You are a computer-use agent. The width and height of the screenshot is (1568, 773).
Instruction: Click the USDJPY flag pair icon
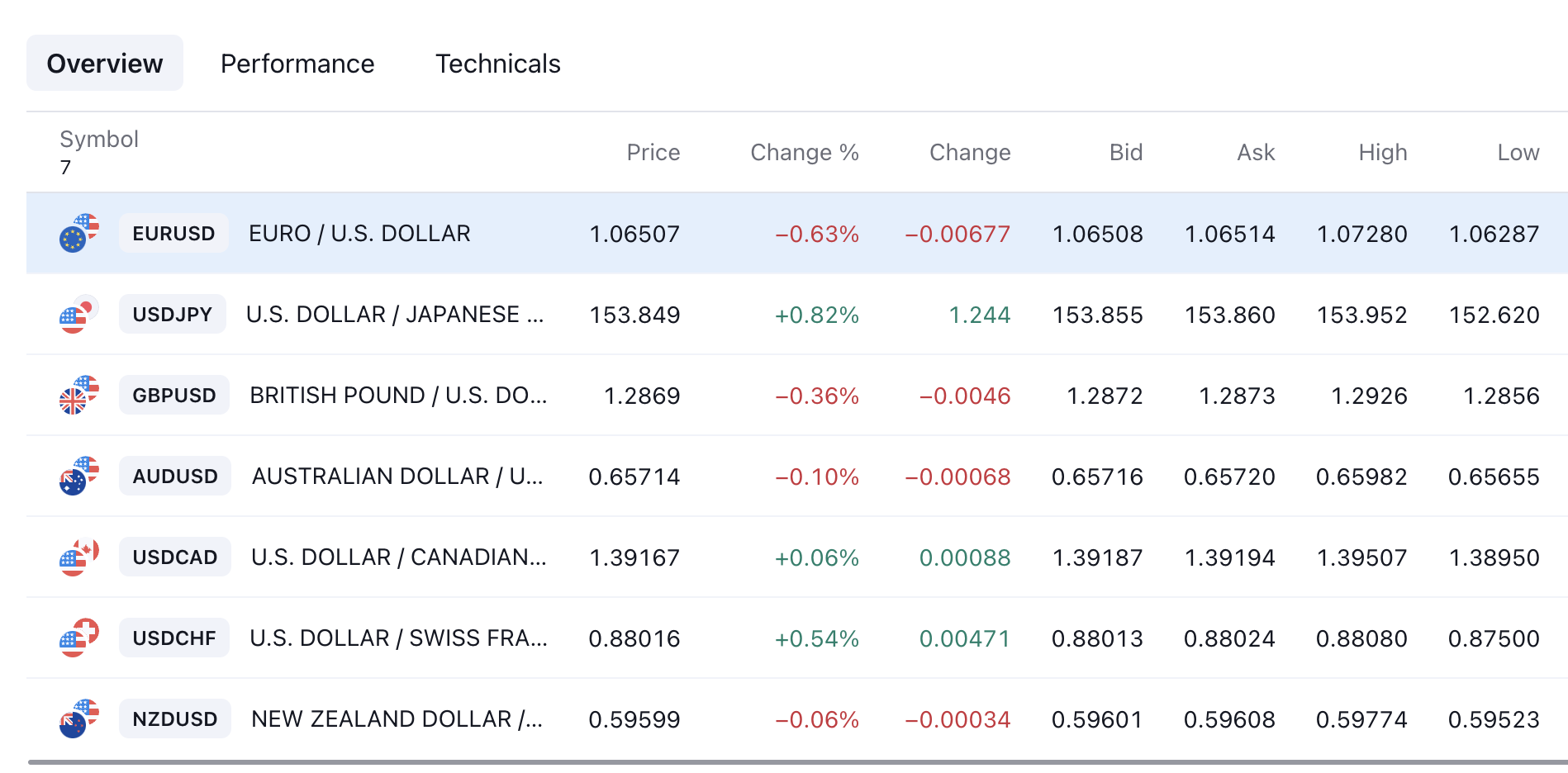[79, 314]
